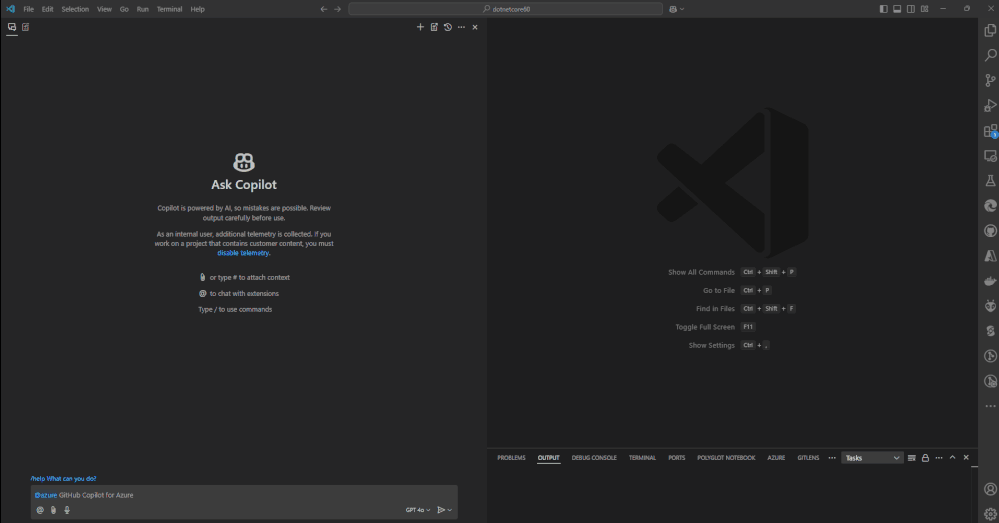The height and width of the screenshot is (523, 999).
Task: Start a new chat with plus icon
Action: 420,27
